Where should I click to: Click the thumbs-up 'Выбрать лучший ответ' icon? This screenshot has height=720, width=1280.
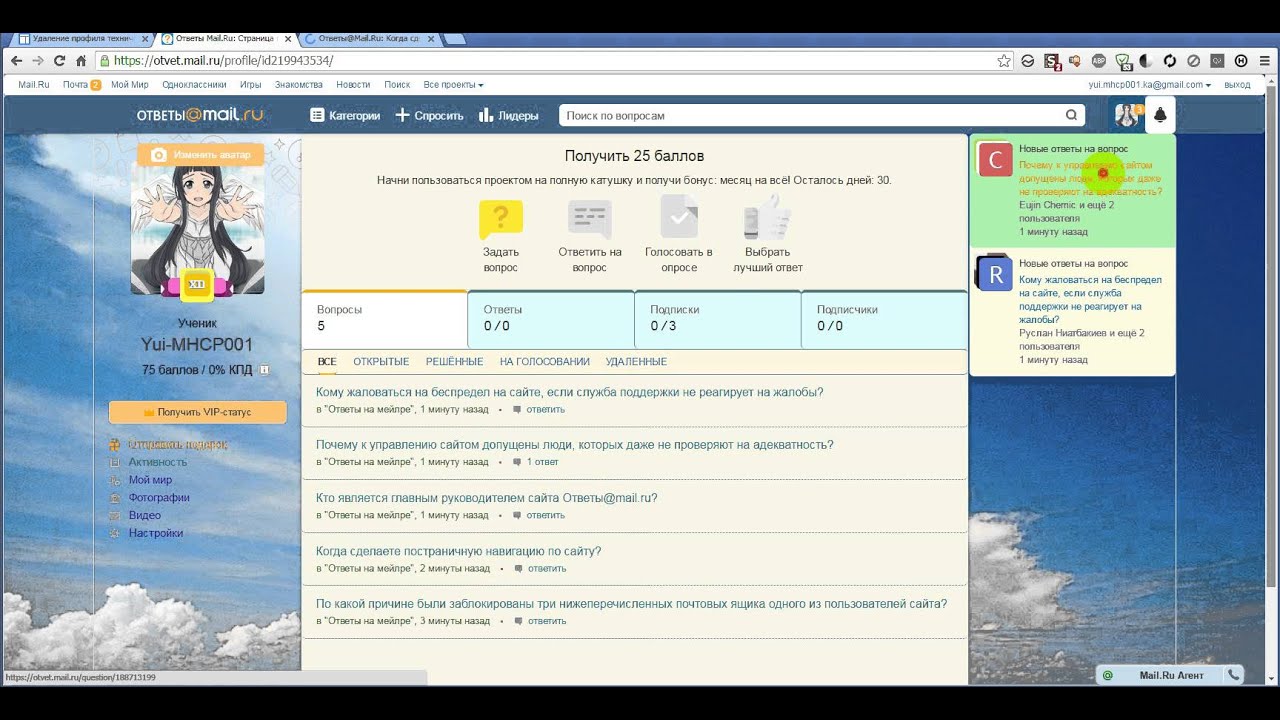pos(768,216)
